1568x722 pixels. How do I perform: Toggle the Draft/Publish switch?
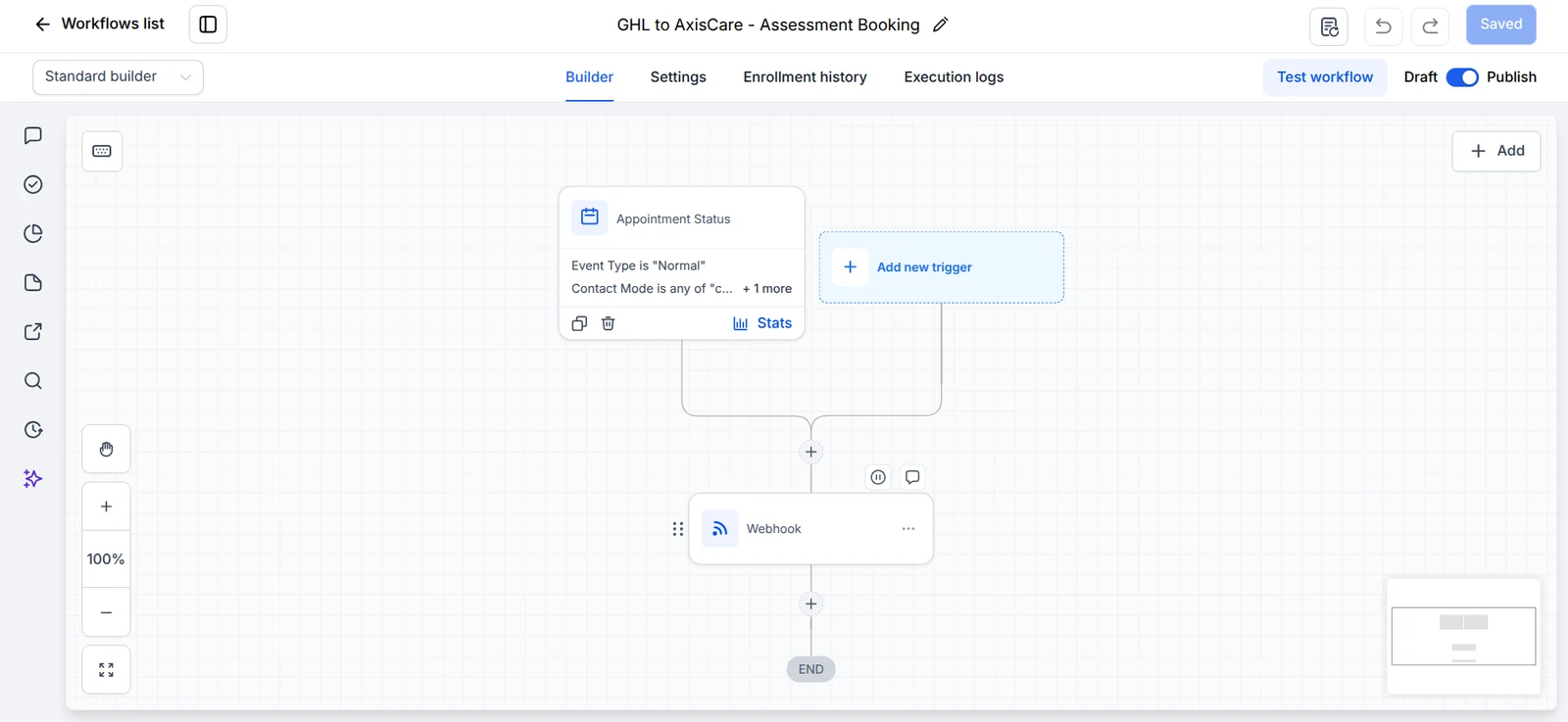point(1462,77)
